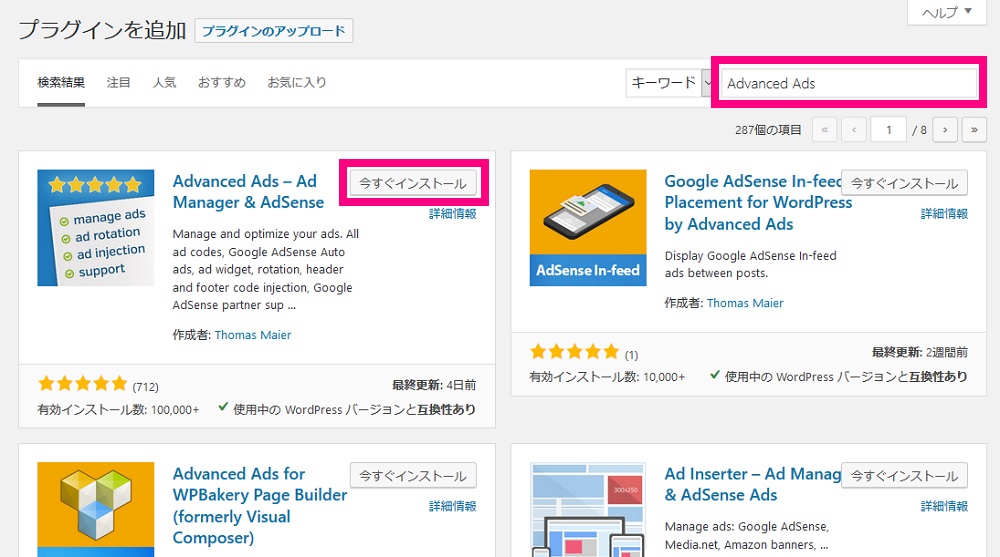Click プラグインのアップロード button
Viewport: 1000px width, 557px height.
[x=274, y=31]
